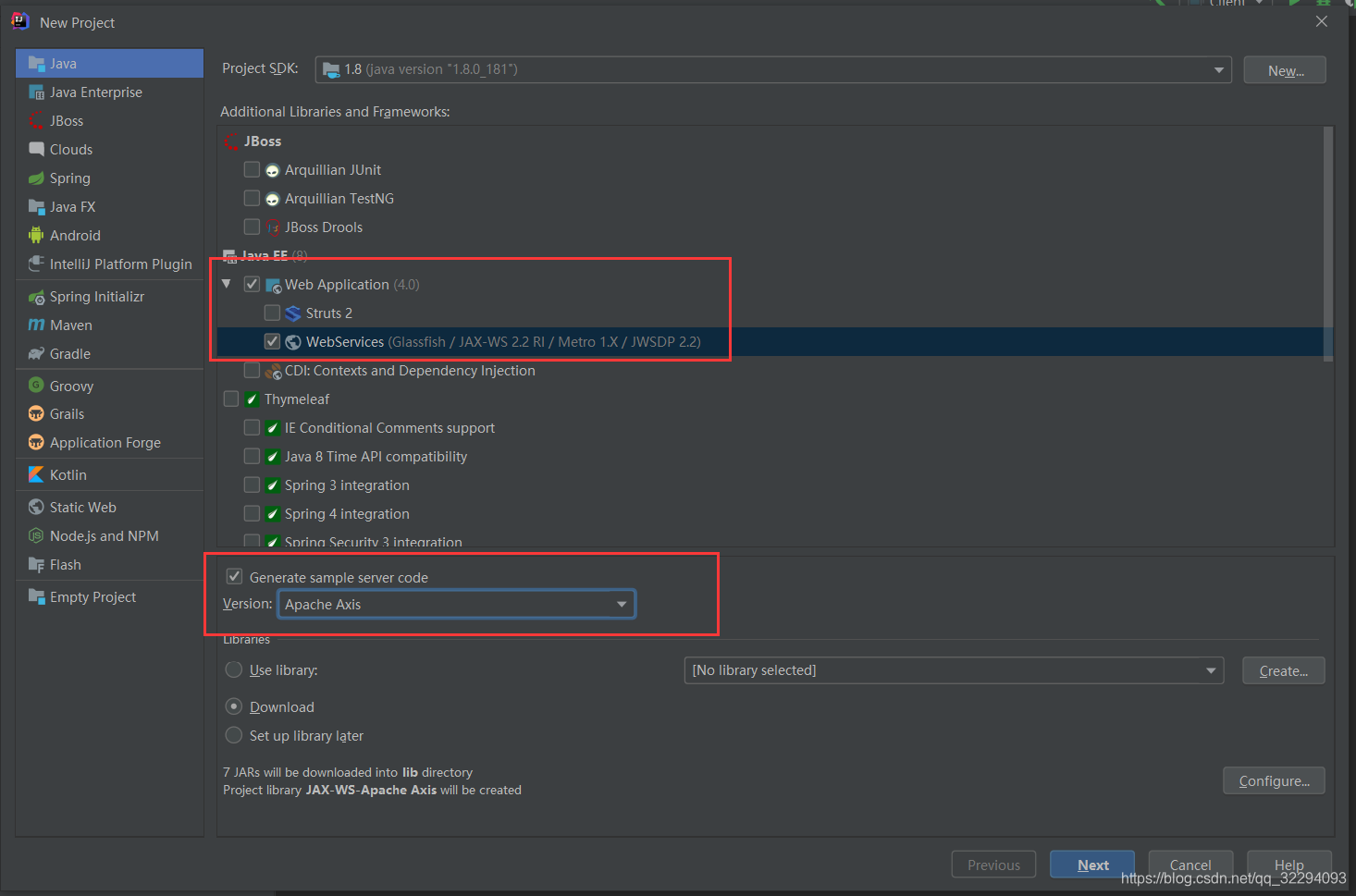Click the Previous button
Image resolution: width=1356 pixels, height=896 pixels.
click(993, 865)
